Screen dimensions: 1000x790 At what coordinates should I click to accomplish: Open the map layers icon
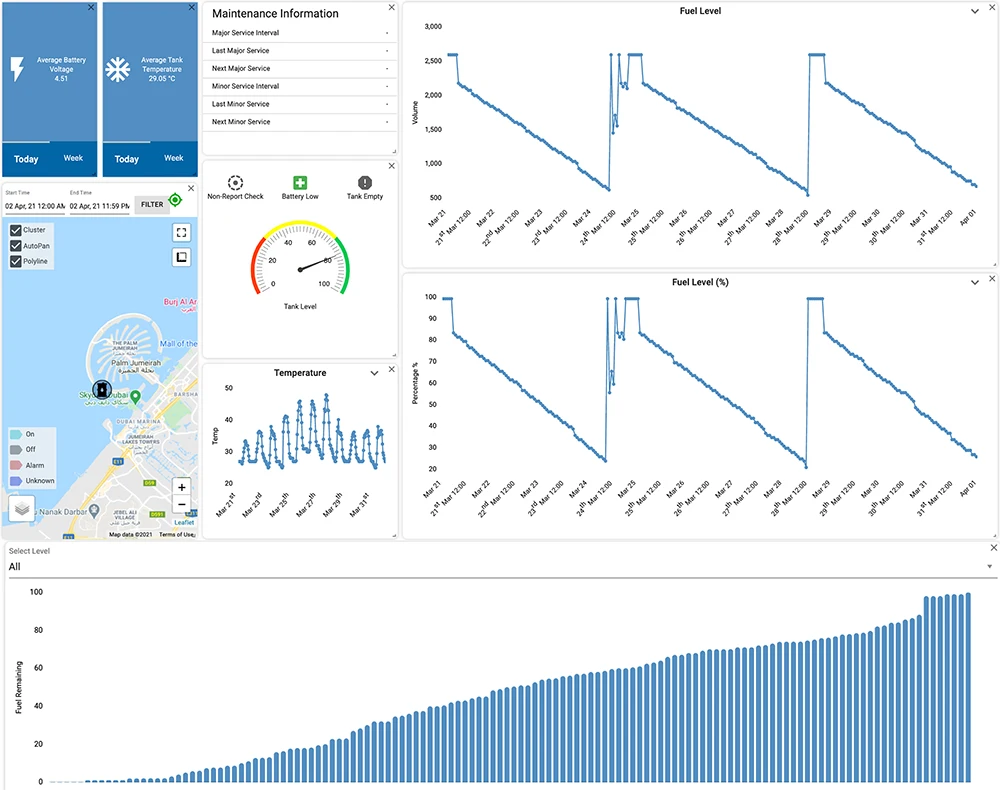(x=22, y=508)
